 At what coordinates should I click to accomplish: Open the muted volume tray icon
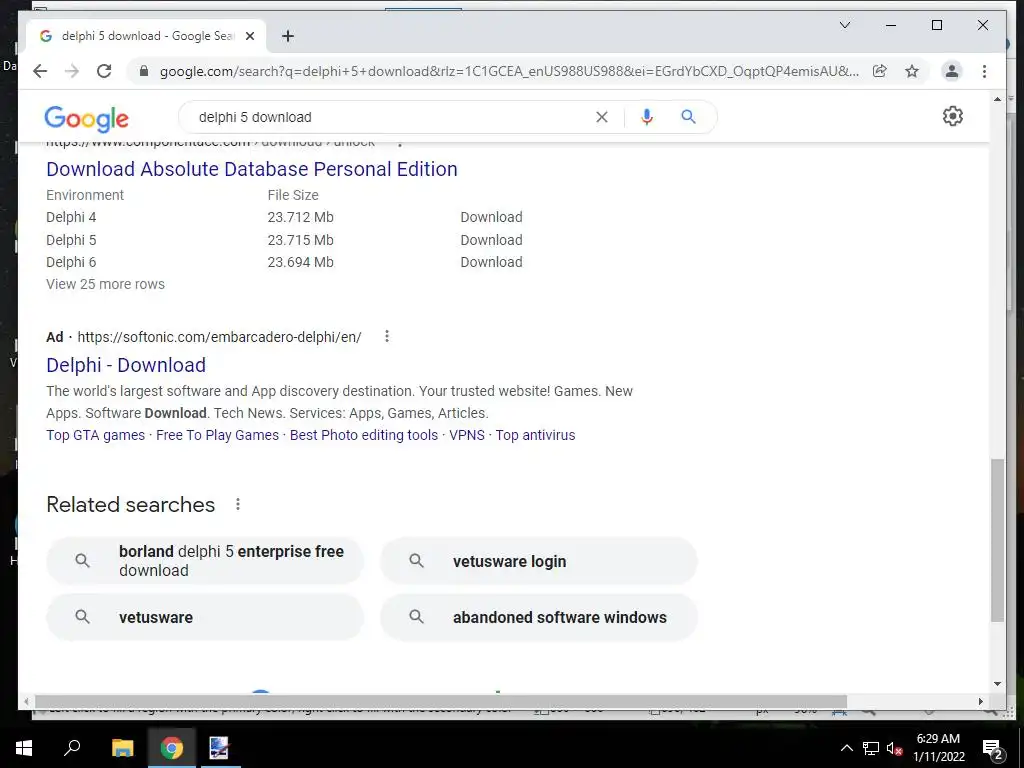(894, 748)
